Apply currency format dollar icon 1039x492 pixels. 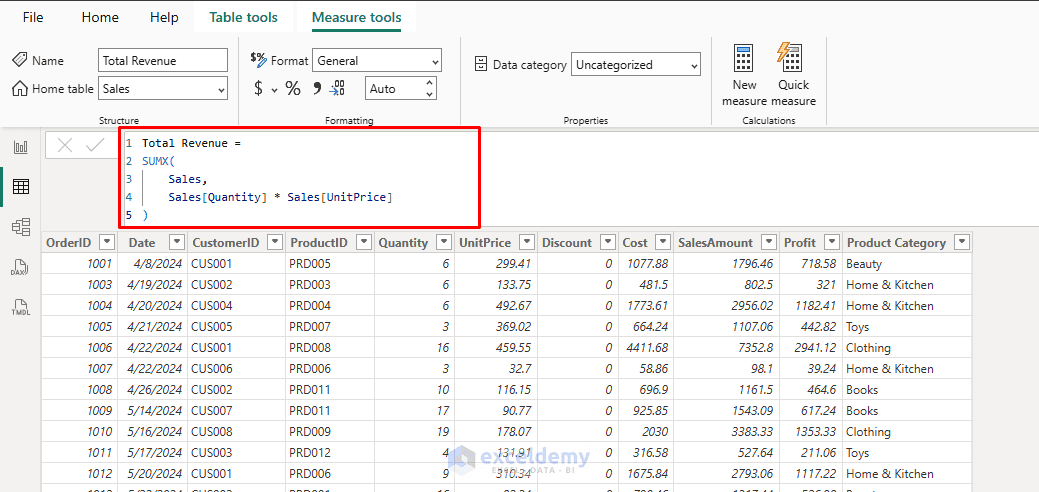click(x=258, y=88)
